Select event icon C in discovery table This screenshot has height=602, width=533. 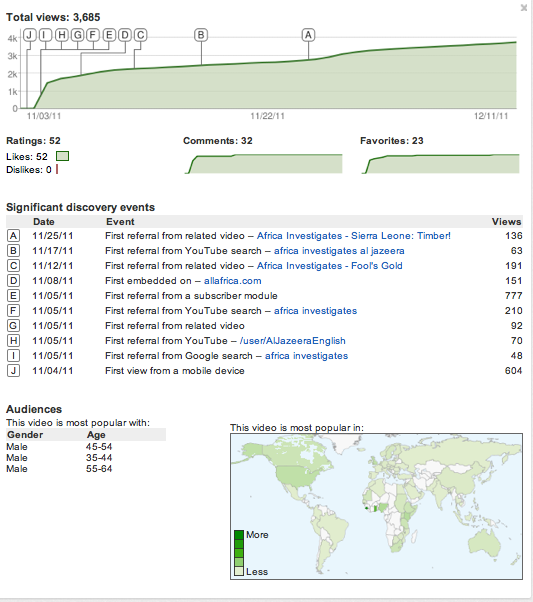[13, 266]
